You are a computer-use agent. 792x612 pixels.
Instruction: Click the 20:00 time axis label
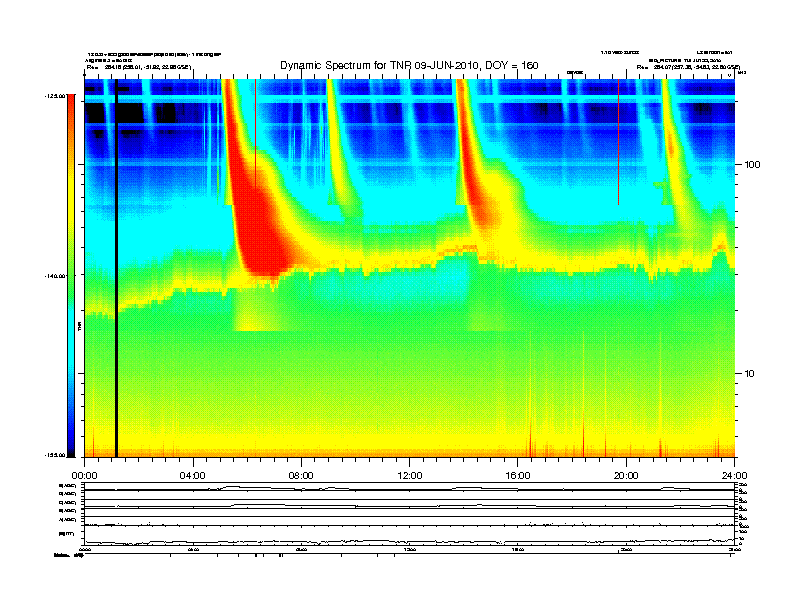coord(626,476)
